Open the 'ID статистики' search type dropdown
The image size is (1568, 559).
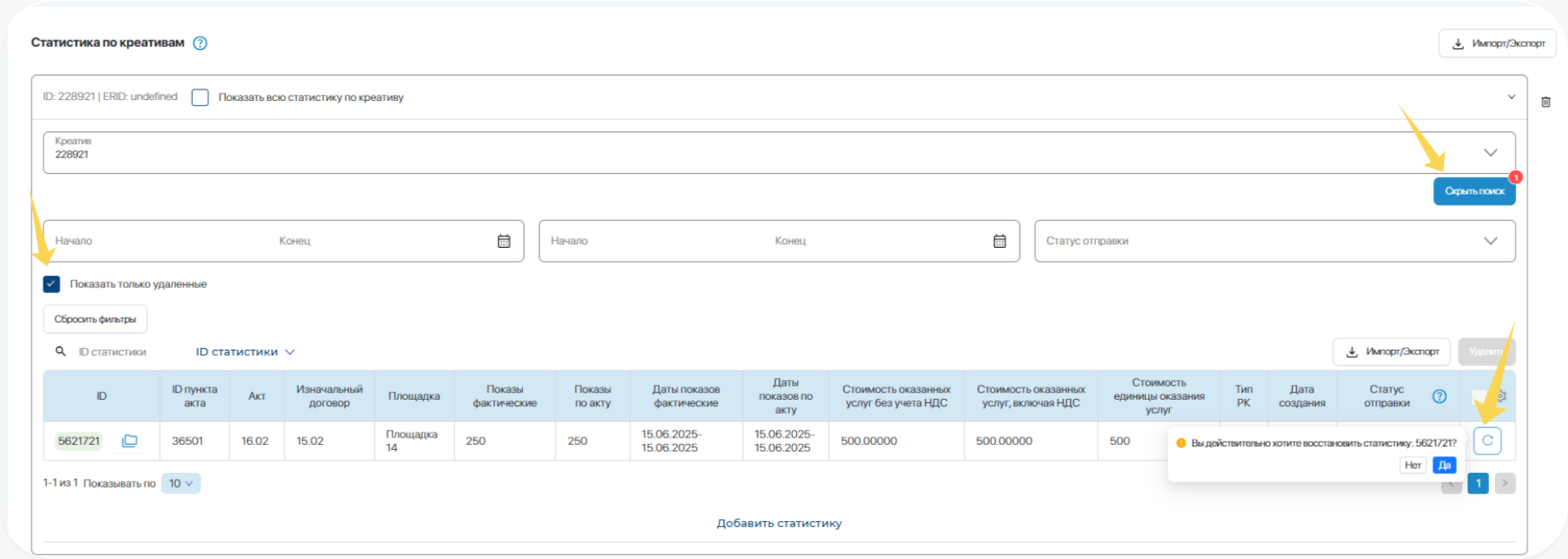(x=245, y=352)
